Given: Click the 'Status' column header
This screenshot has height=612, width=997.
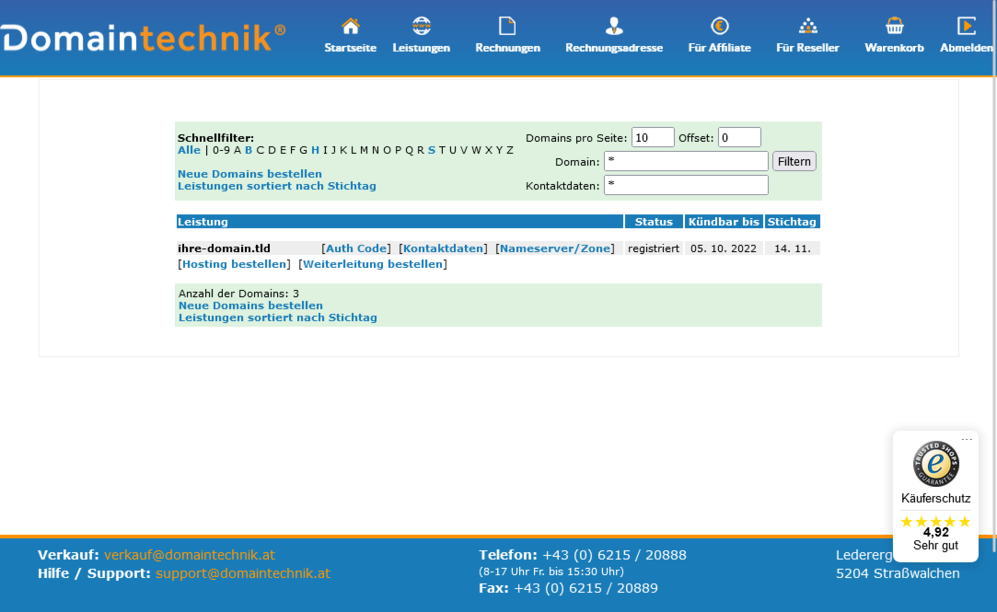Looking at the screenshot, I should pos(654,222).
